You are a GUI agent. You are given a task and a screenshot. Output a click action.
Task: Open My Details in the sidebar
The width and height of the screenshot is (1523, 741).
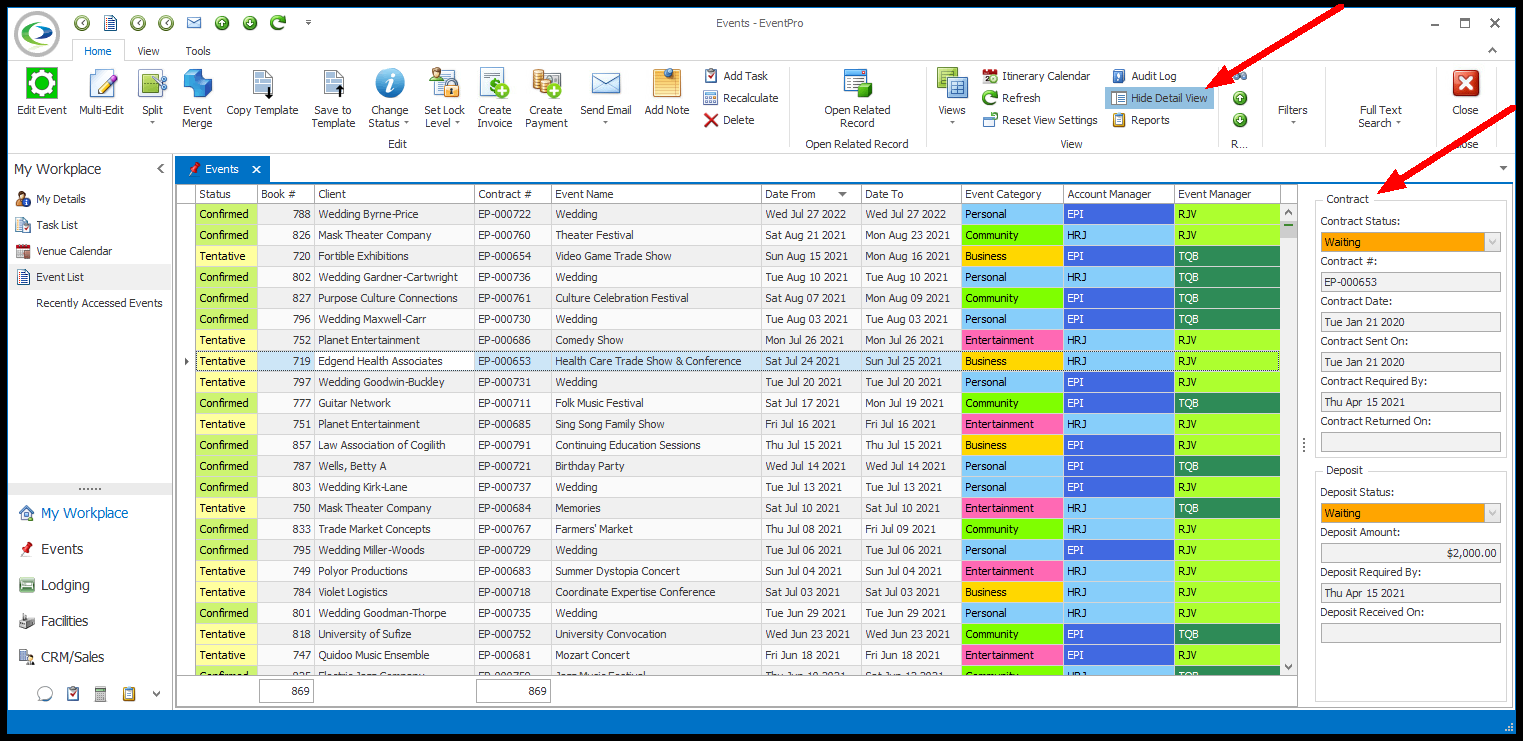pyautogui.click(x=61, y=199)
